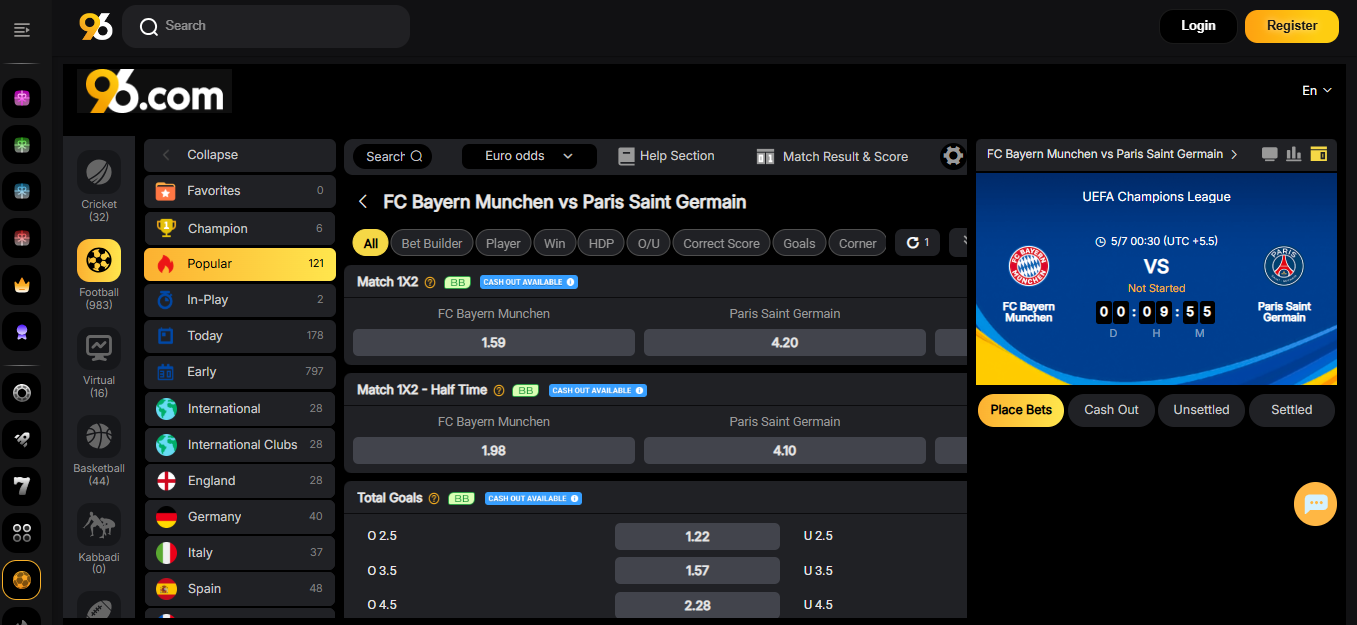Select the O/U market tab
Screen dimensions: 1357x625
point(648,243)
